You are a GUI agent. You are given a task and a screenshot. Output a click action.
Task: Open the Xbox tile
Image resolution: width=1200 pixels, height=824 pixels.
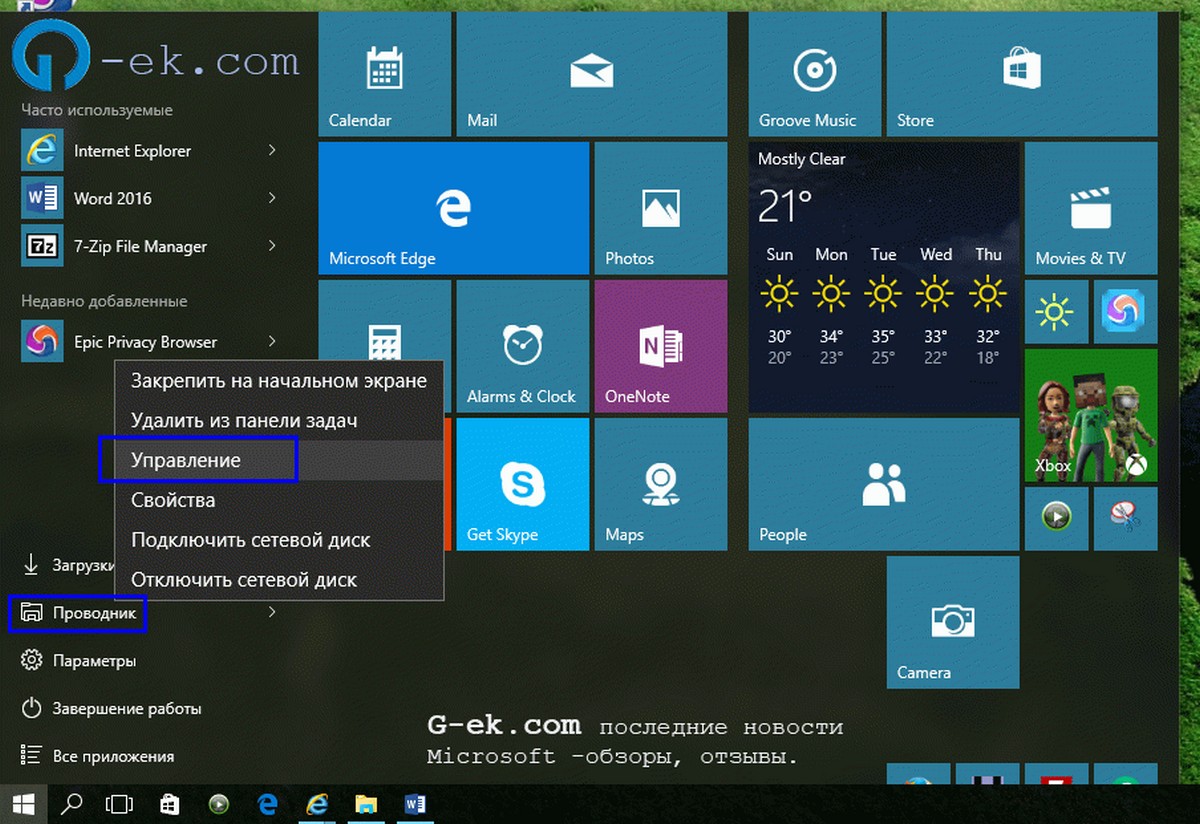tap(1091, 415)
